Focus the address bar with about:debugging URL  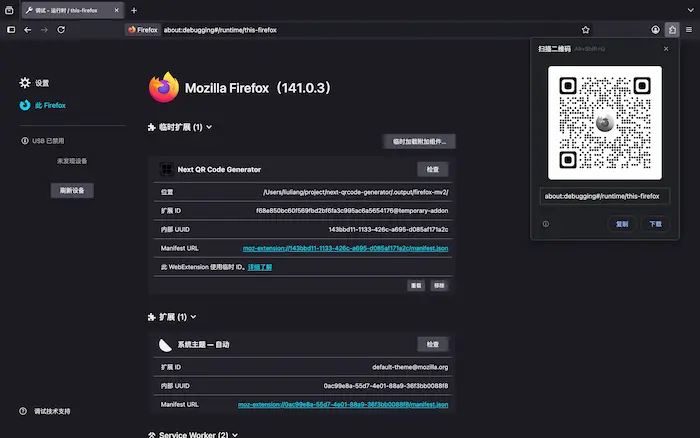(x=220, y=30)
